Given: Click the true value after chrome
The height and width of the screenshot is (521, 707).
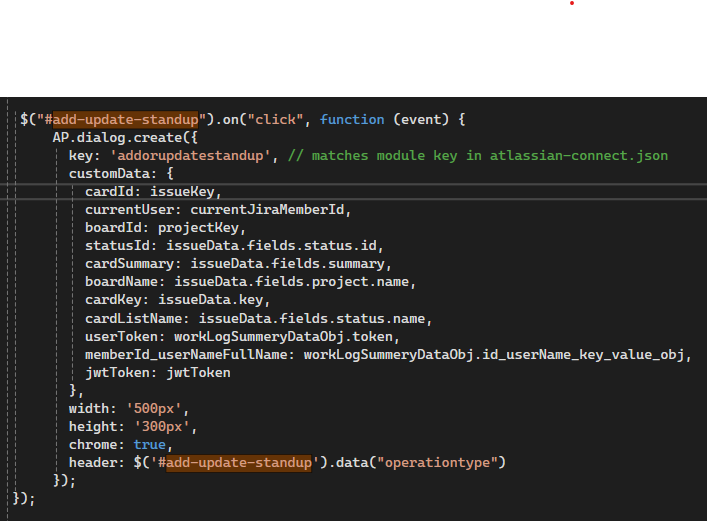Looking at the screenshot, I should point(150,445).
